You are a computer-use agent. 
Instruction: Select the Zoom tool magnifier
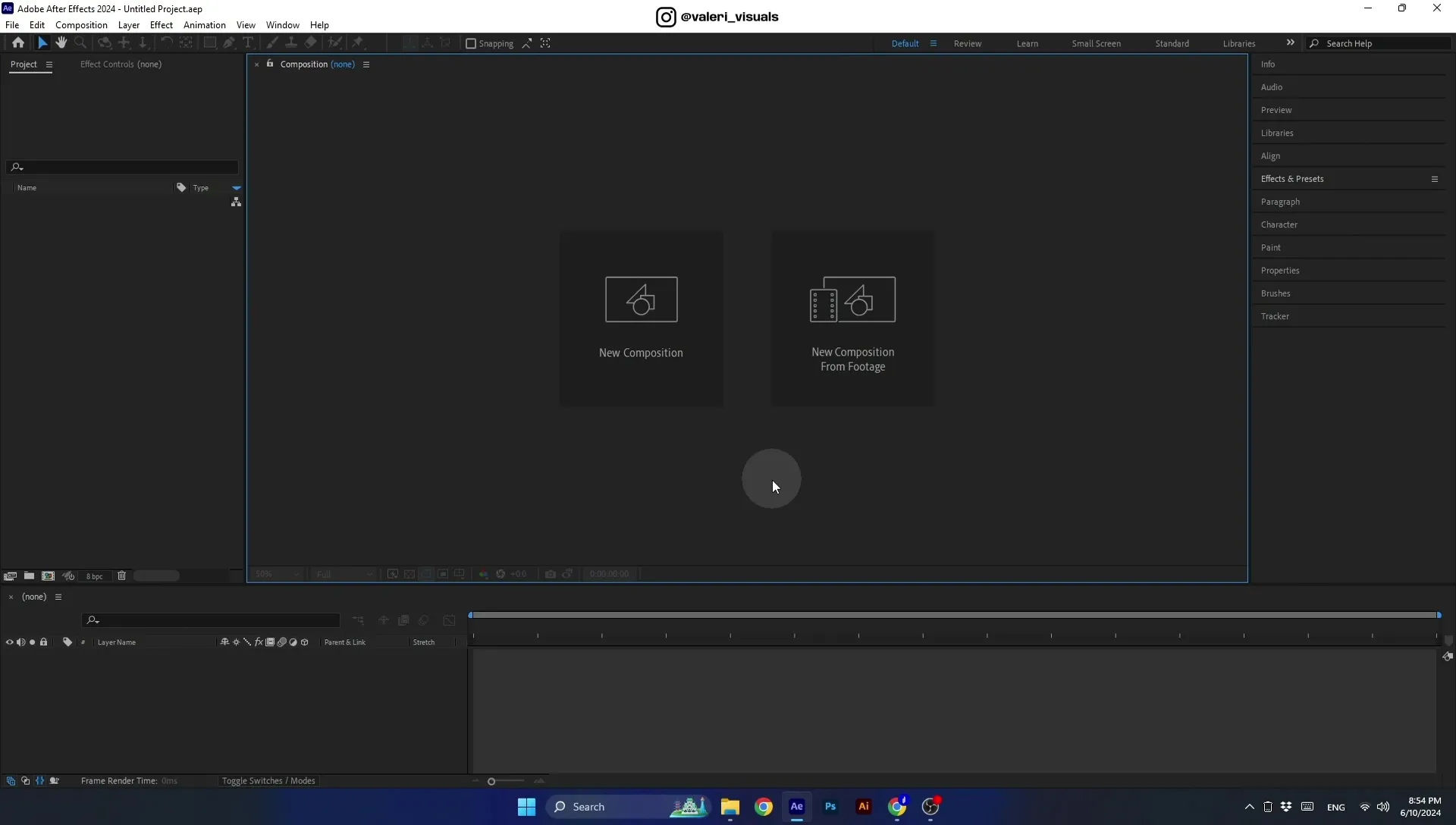(80, 43)
